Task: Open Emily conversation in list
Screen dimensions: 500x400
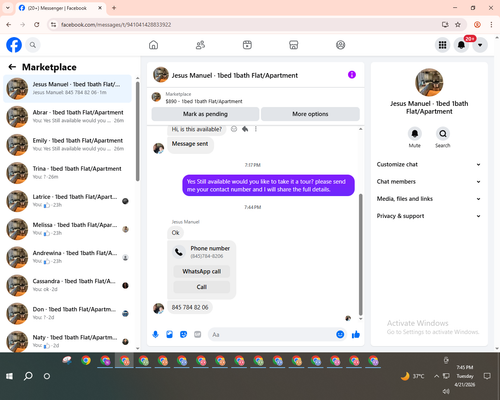Action: pyautogui.click(x=67, y=145)
